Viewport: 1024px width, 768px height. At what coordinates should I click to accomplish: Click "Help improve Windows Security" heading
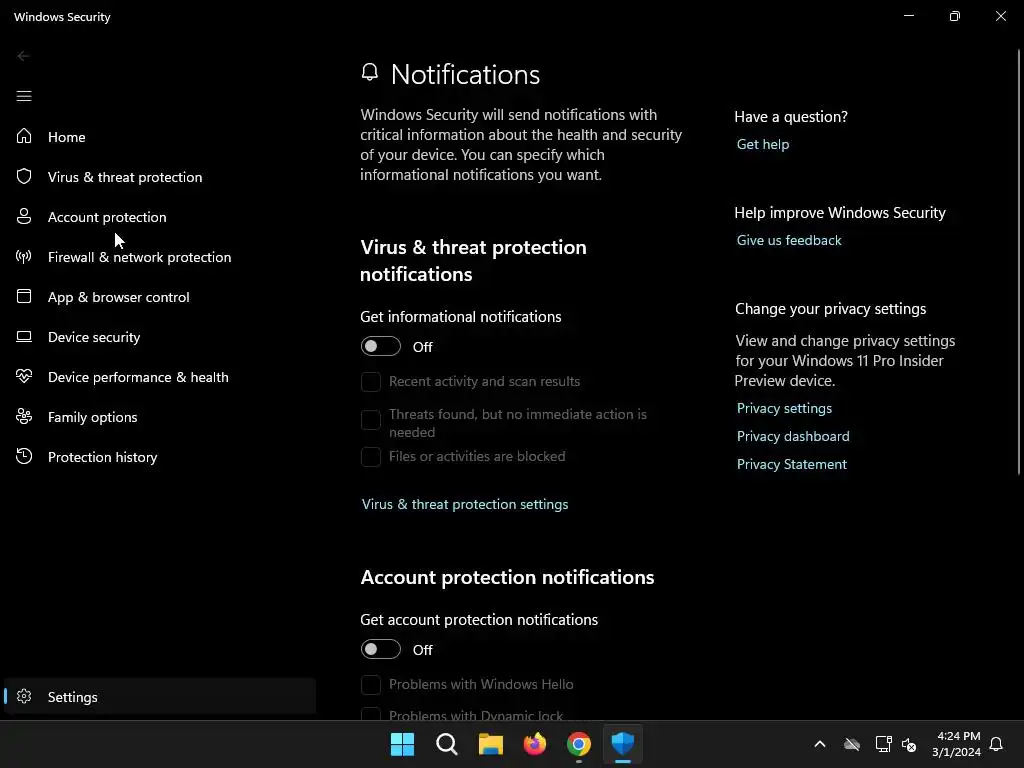point(840,213)
